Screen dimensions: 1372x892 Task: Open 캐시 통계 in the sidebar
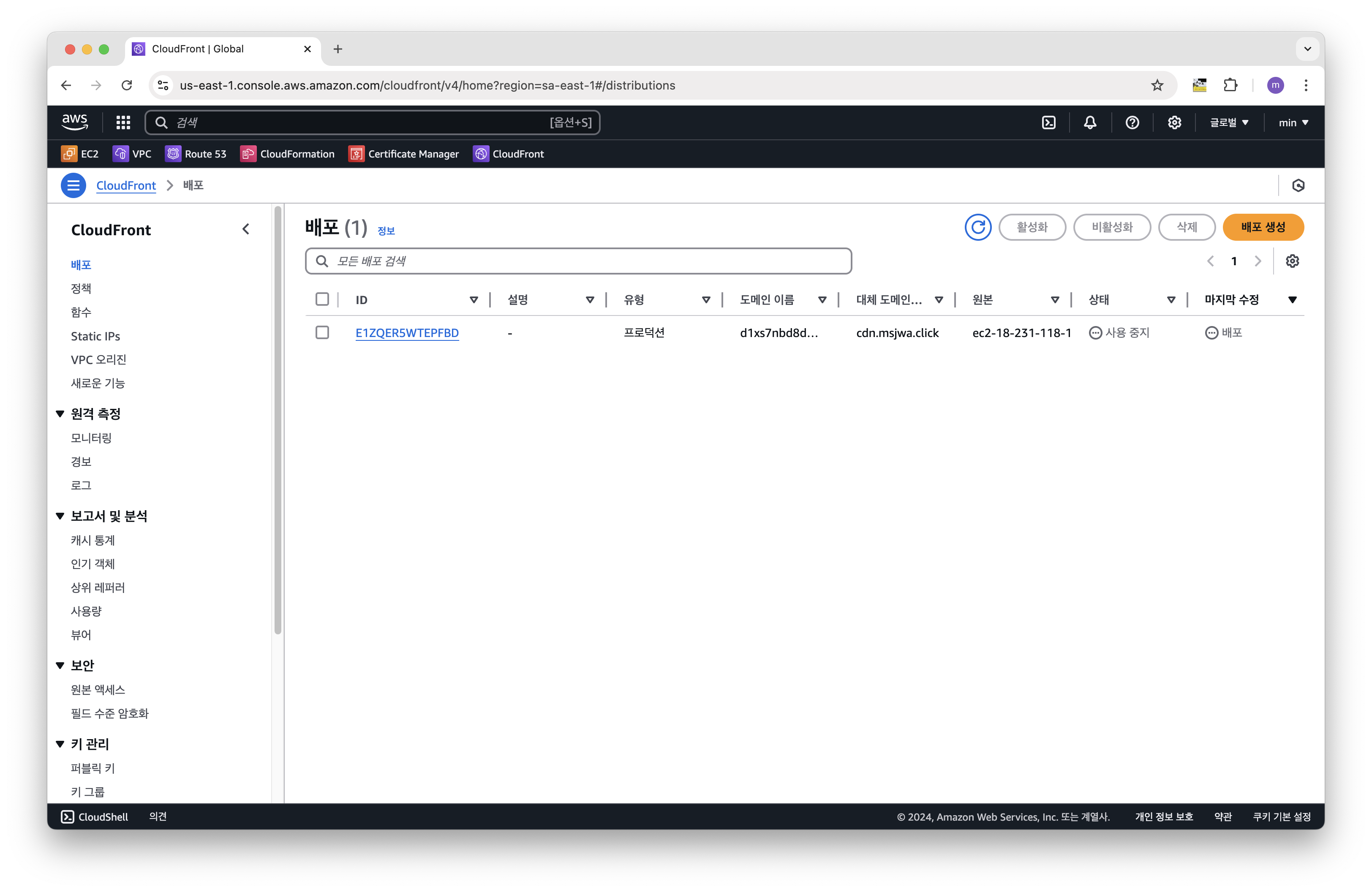point(93,540)
